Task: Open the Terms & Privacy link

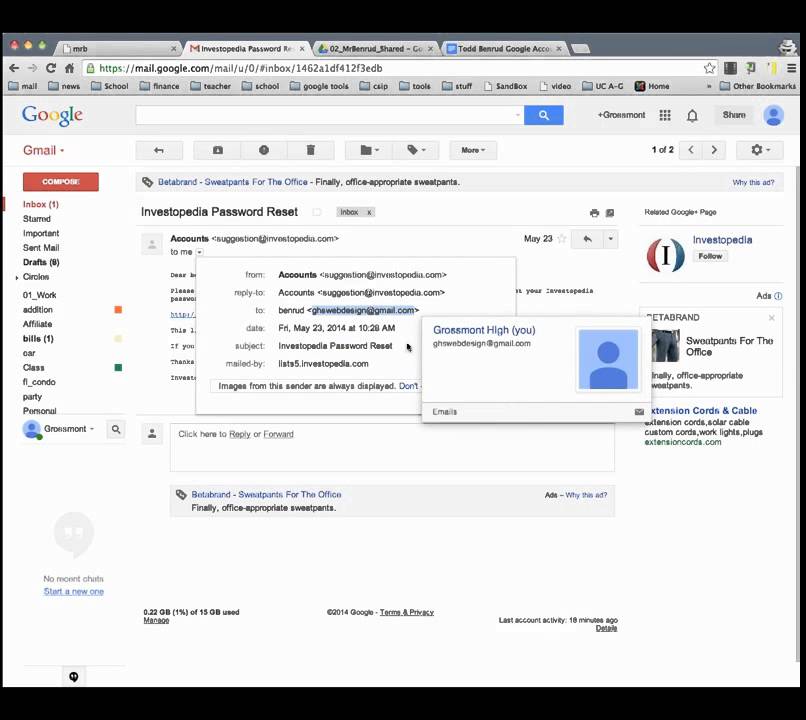Action: point(407,613)
